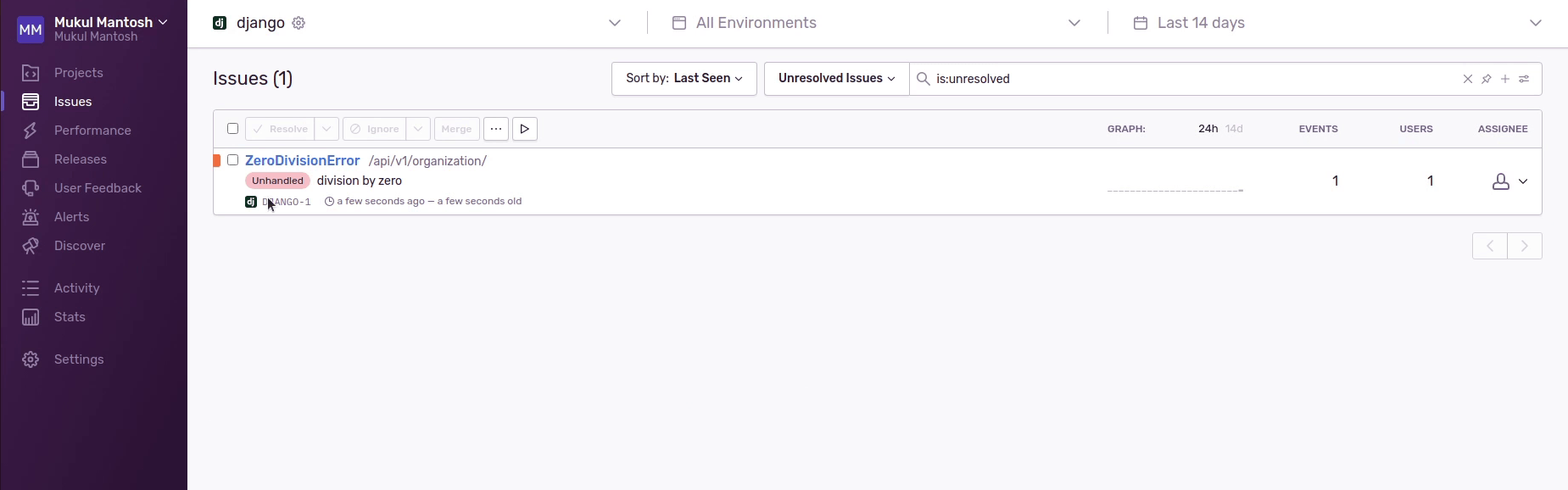Switch graph to 14d view

point(1234,129)
